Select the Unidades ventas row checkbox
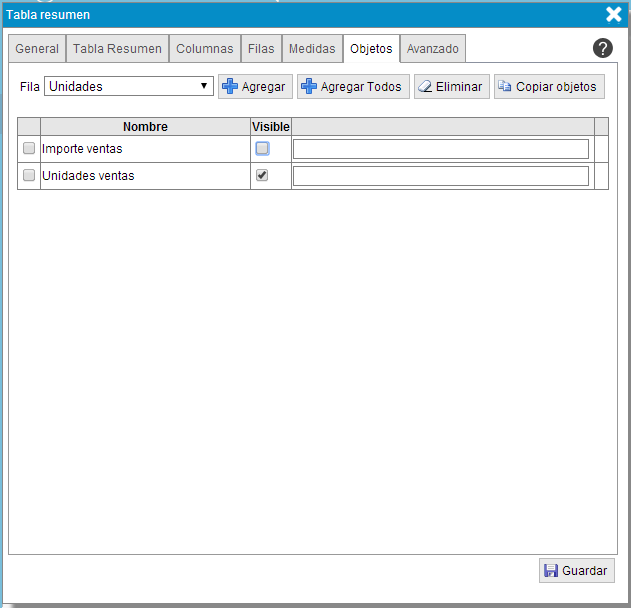This screenshot has height=608, width=631. tap(29, 175)
